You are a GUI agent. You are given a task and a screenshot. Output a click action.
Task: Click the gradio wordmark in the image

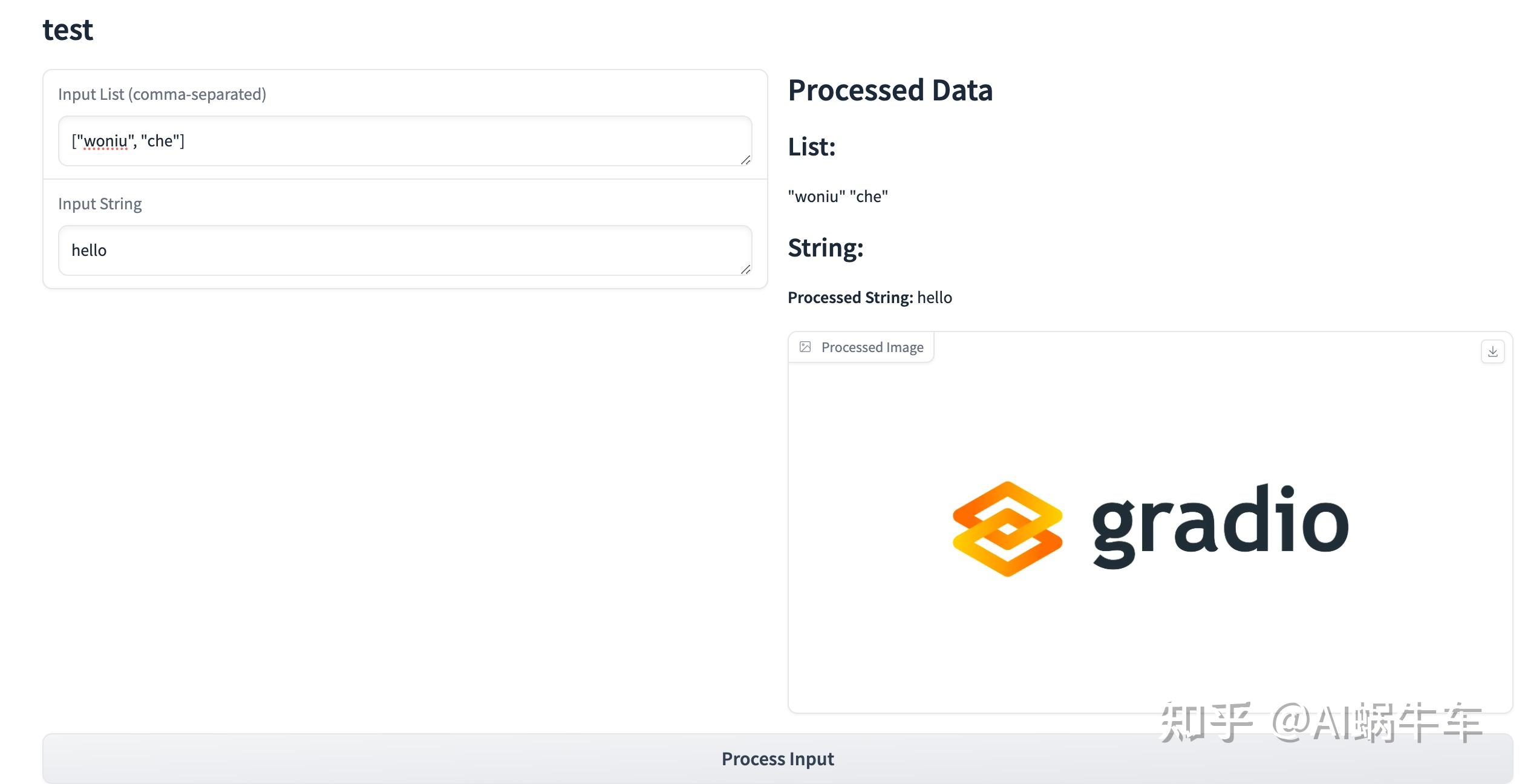[x=1220, y=525]
